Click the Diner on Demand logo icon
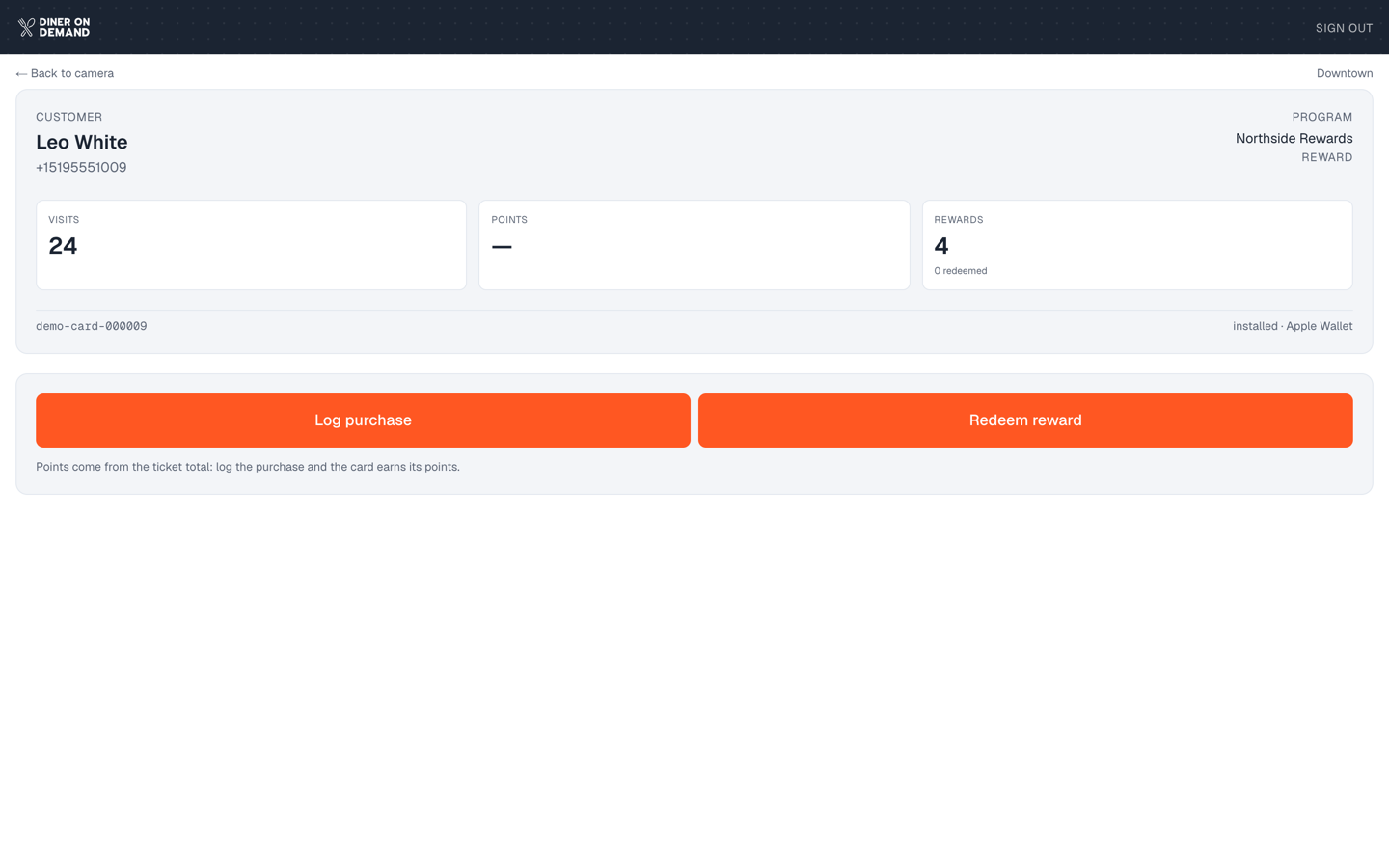This screenshot has width=1389, height=868. (26, 28)
